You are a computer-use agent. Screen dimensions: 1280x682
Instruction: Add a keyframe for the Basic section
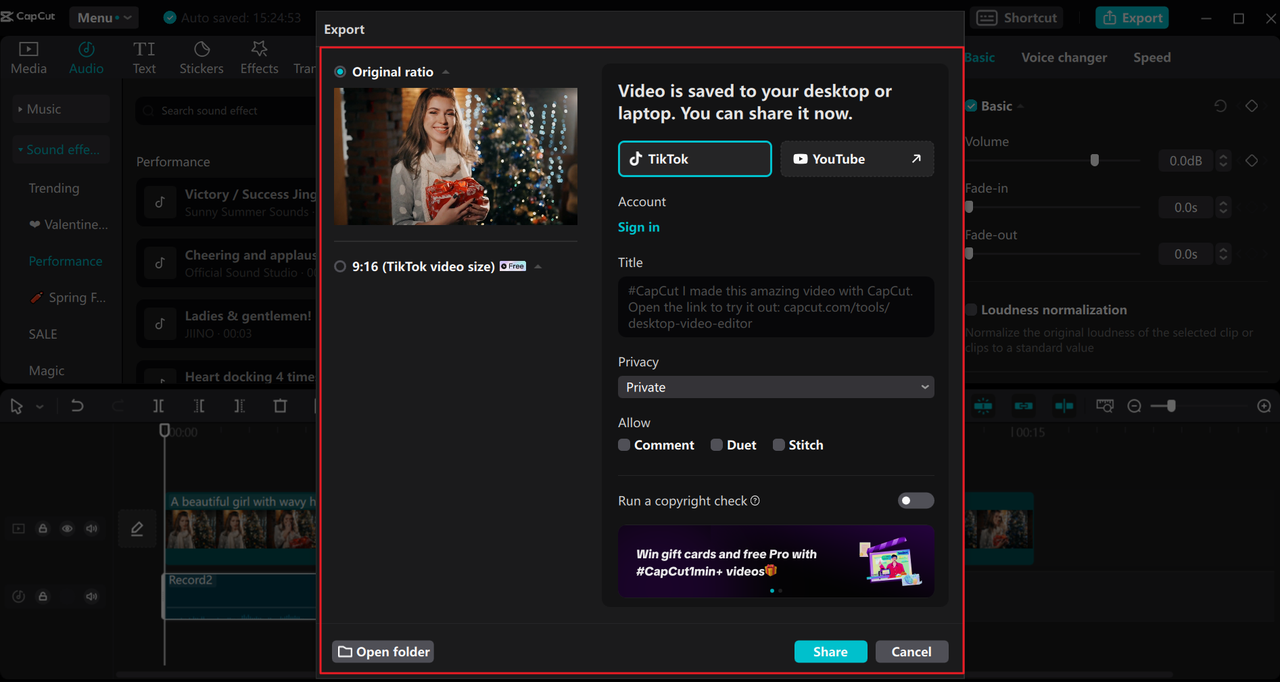(x=1252, y=106)
